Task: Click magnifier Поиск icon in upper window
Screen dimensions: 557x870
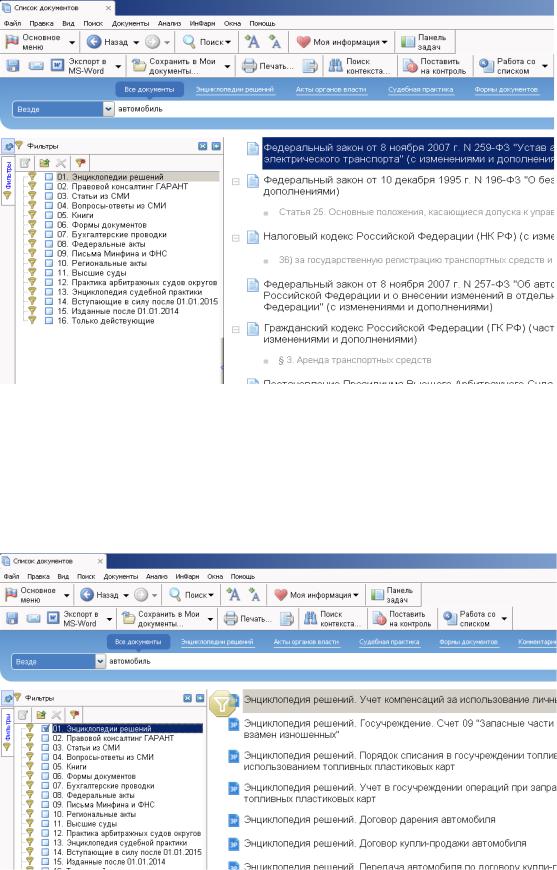Action: 189,42
